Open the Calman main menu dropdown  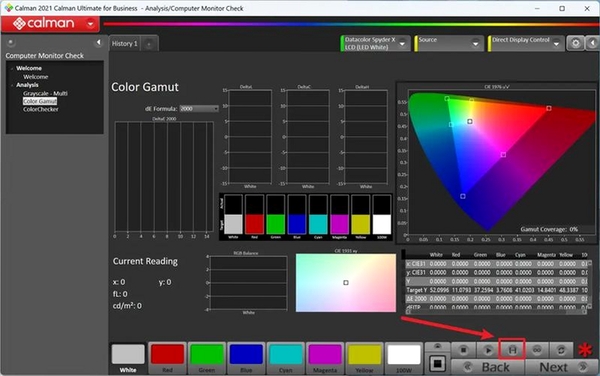point(91,24)
